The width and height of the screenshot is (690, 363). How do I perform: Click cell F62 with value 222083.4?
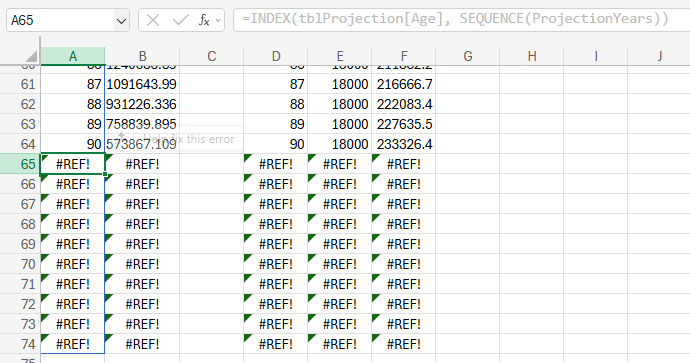pos(404,104)
